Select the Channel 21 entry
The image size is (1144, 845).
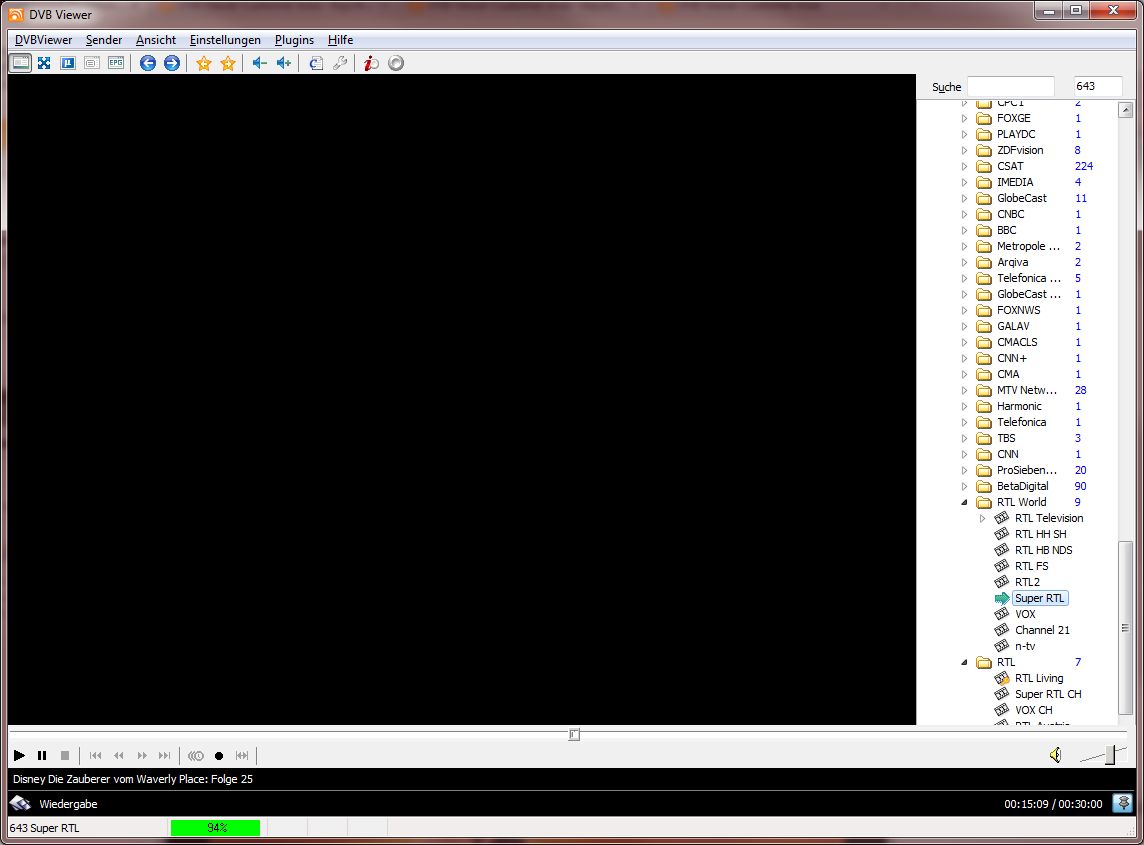click(x=1042, y=630)
